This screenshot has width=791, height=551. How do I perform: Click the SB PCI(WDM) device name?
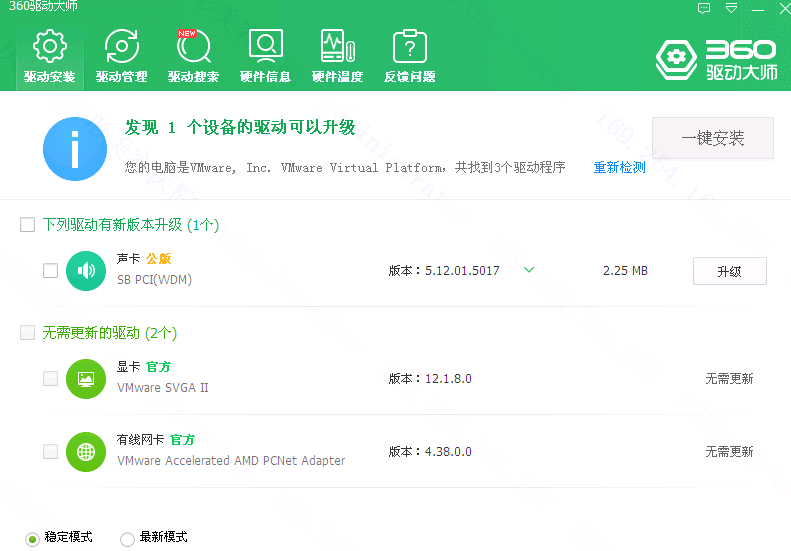tap(154, 280)
